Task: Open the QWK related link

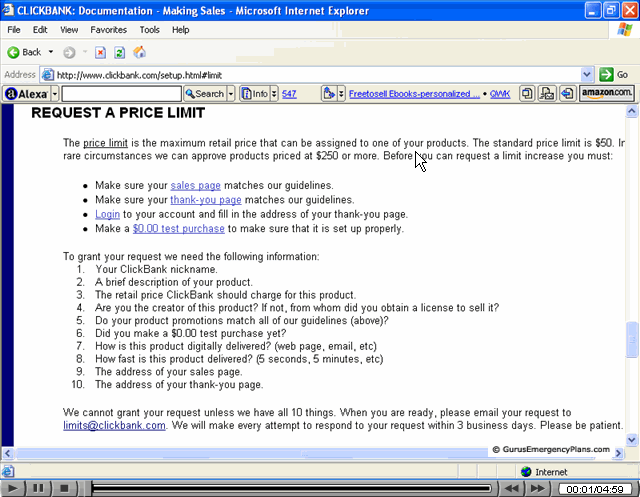Action: coord(500,94)
